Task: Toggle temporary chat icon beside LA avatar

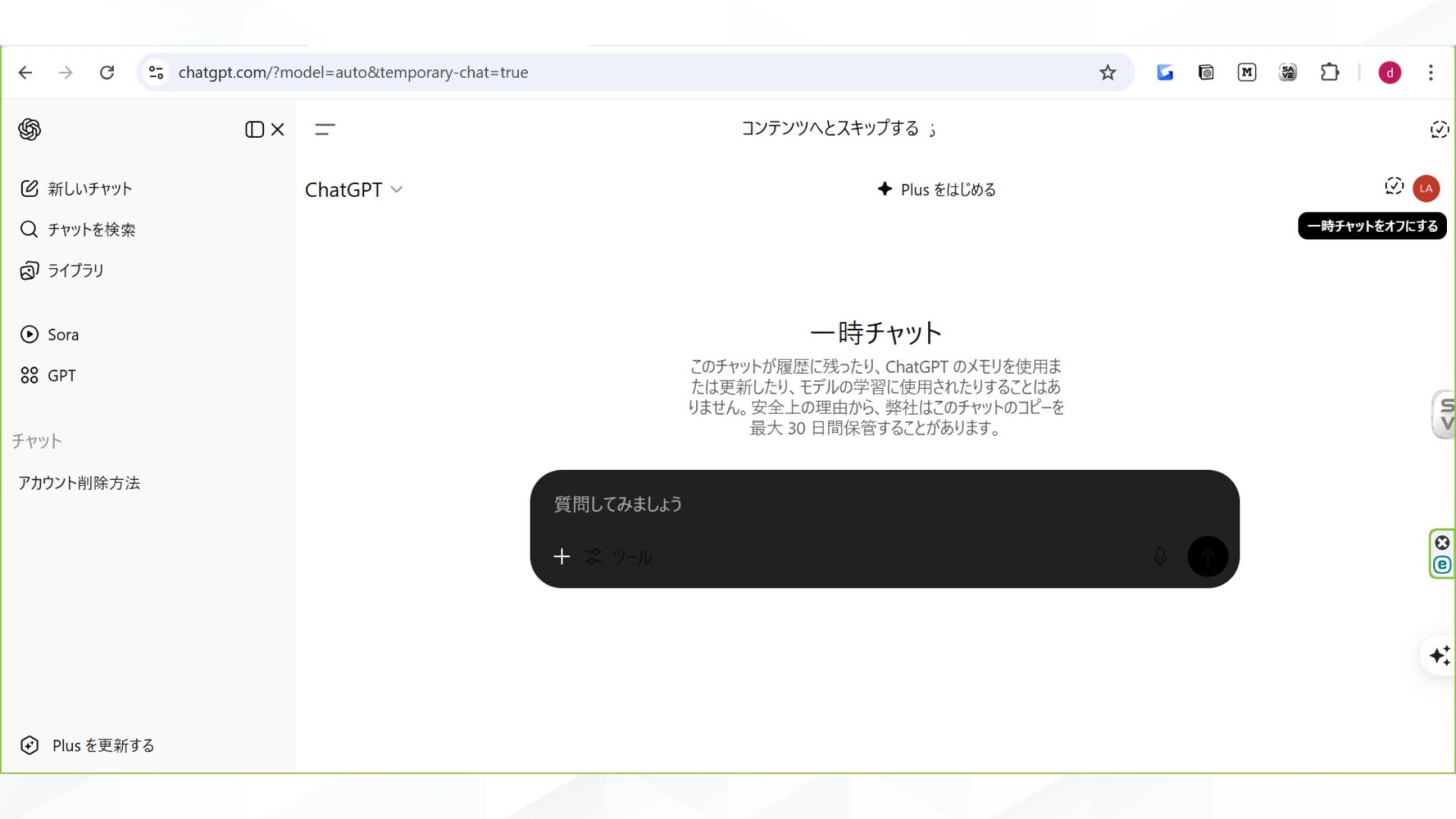Action: (x=1394, y=187)
